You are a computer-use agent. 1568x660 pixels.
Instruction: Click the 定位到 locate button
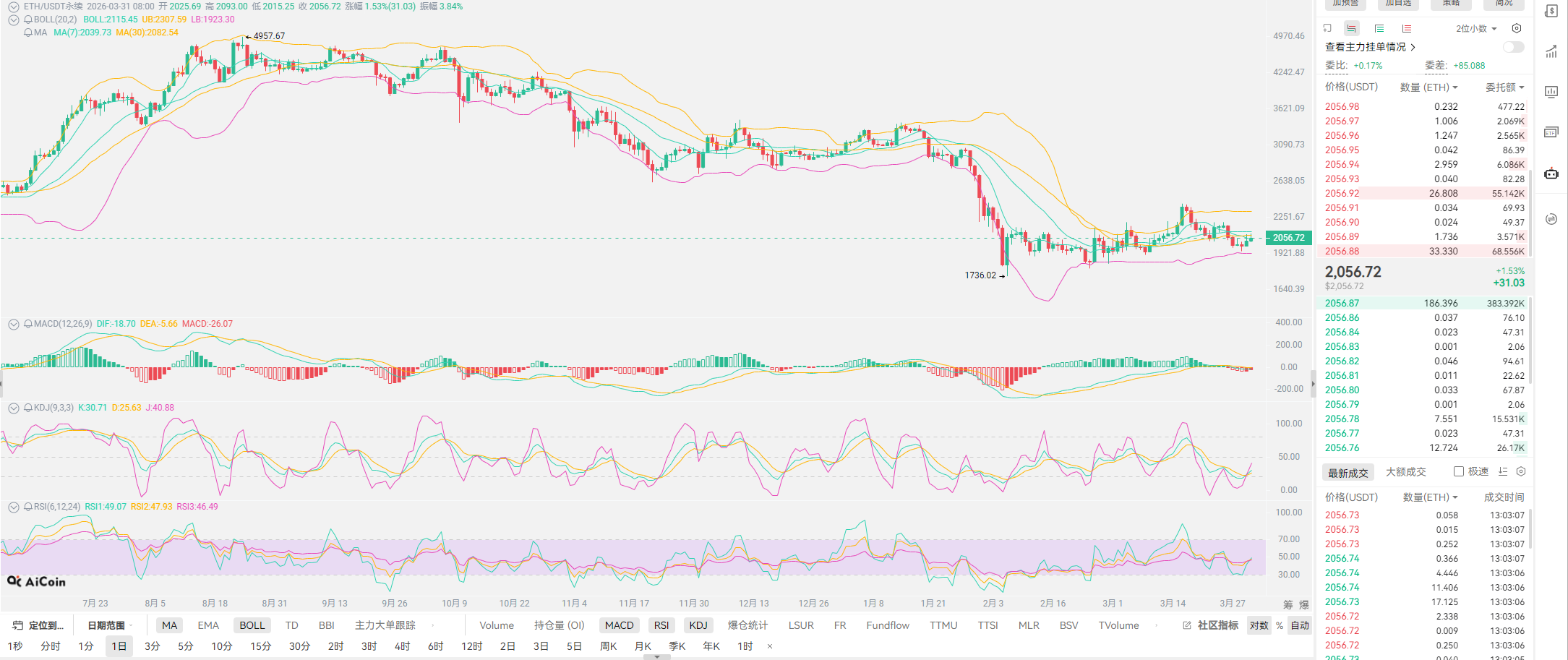(39, 625)
